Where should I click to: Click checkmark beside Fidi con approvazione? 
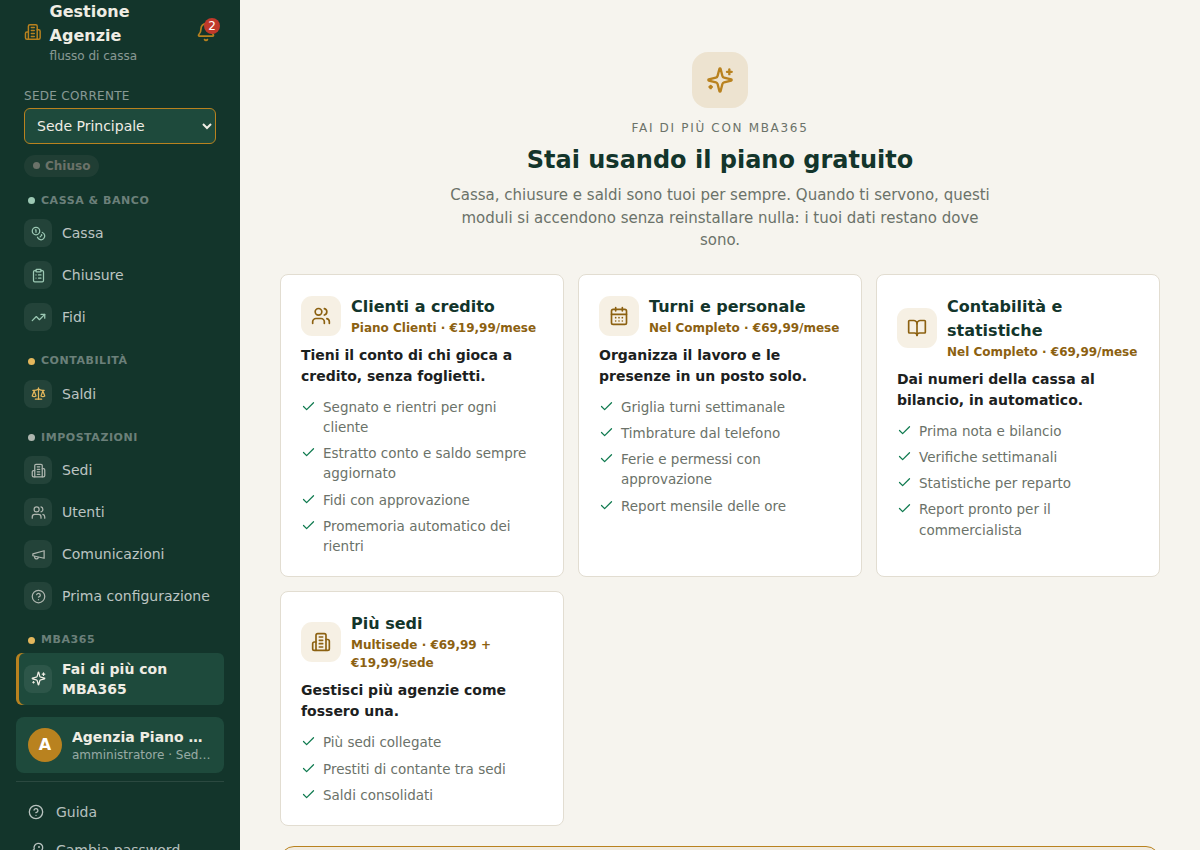[308, 499]
